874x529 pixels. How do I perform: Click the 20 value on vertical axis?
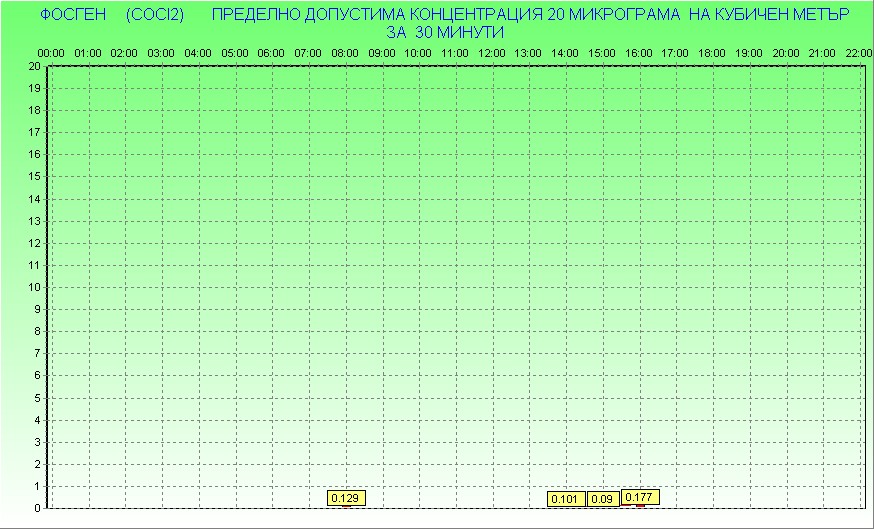tap(34, 66)
